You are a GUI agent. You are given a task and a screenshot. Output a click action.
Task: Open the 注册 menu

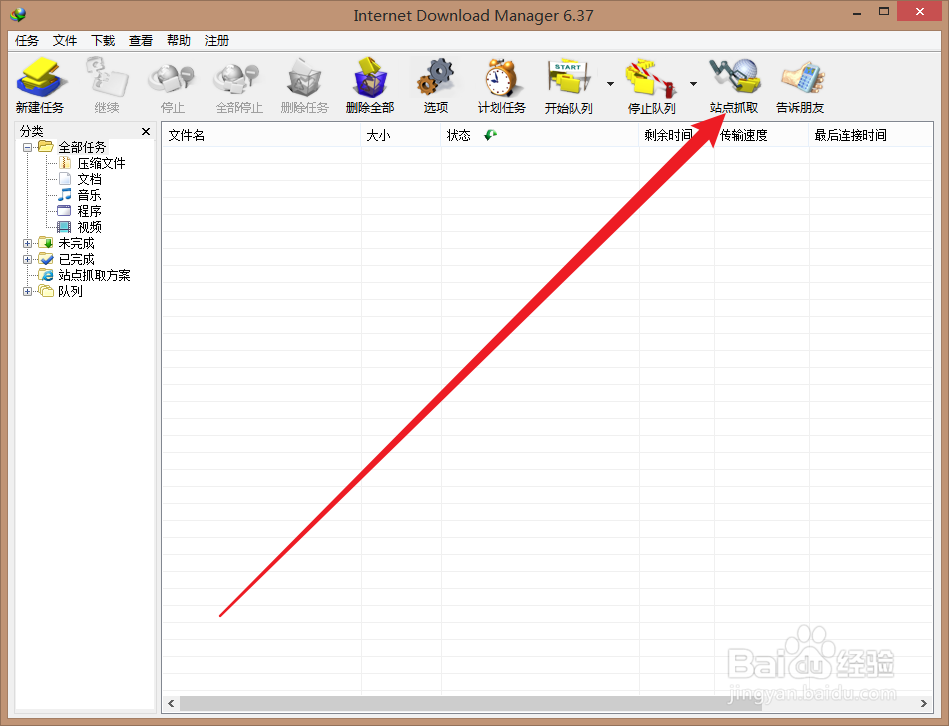pyautogui.click(x=217, y=41)
